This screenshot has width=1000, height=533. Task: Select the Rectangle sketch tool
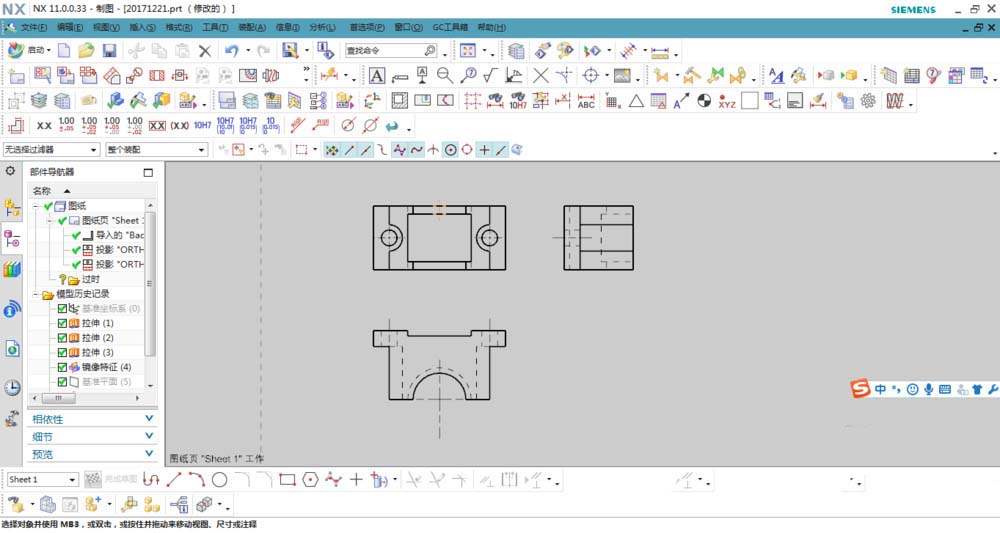point(288,479)
